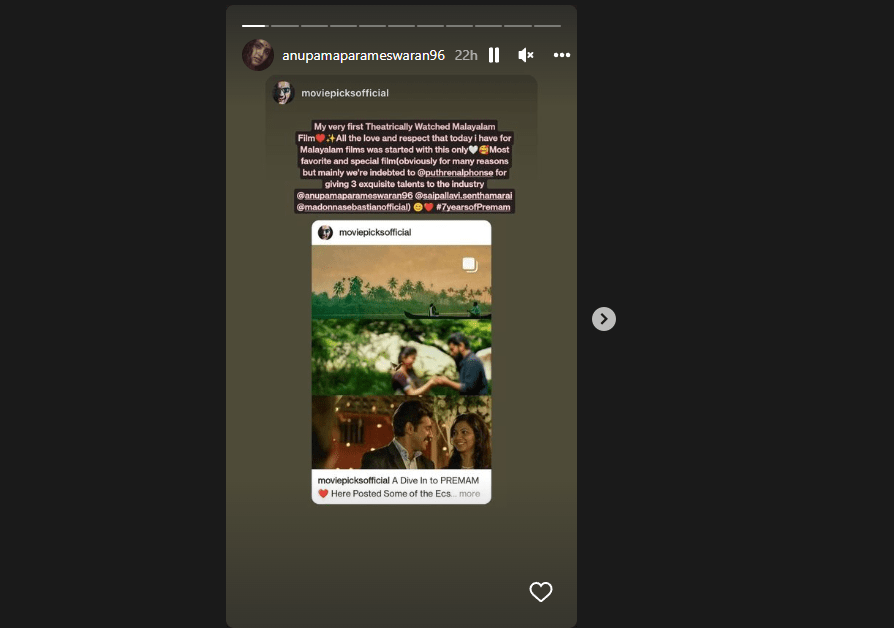Click the anupamaparameswaran96 username
The width and height of the screenshot is (894, 628).
(x=363, y=55)
